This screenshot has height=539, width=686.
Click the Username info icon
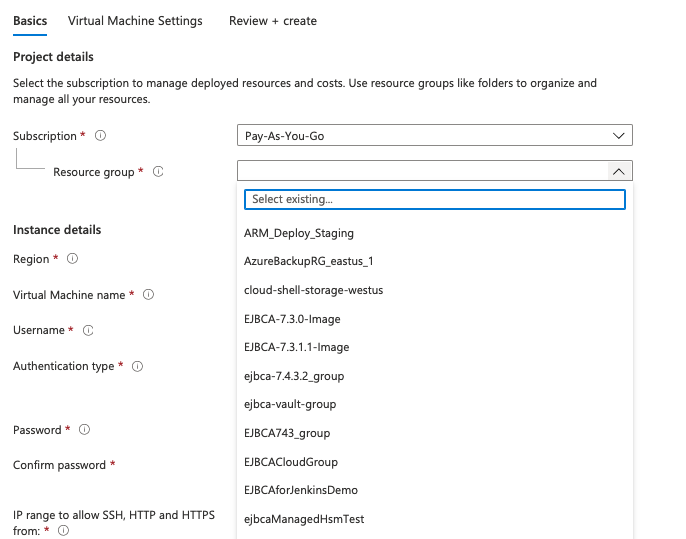coord(88,330)
